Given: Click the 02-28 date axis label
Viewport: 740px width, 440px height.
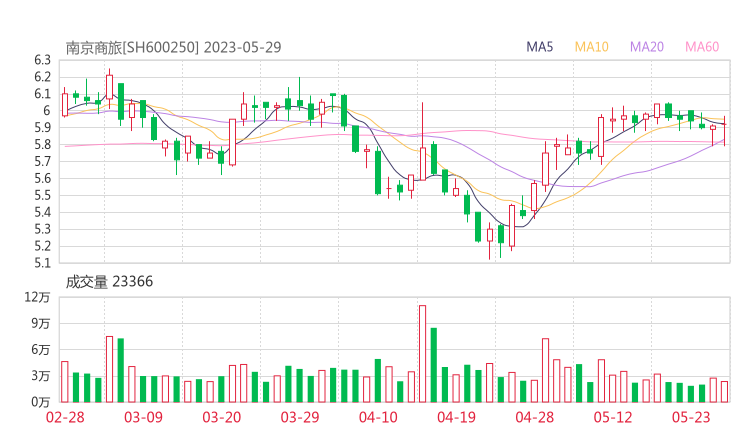Looking at the screenshot, I should point(65,417).
